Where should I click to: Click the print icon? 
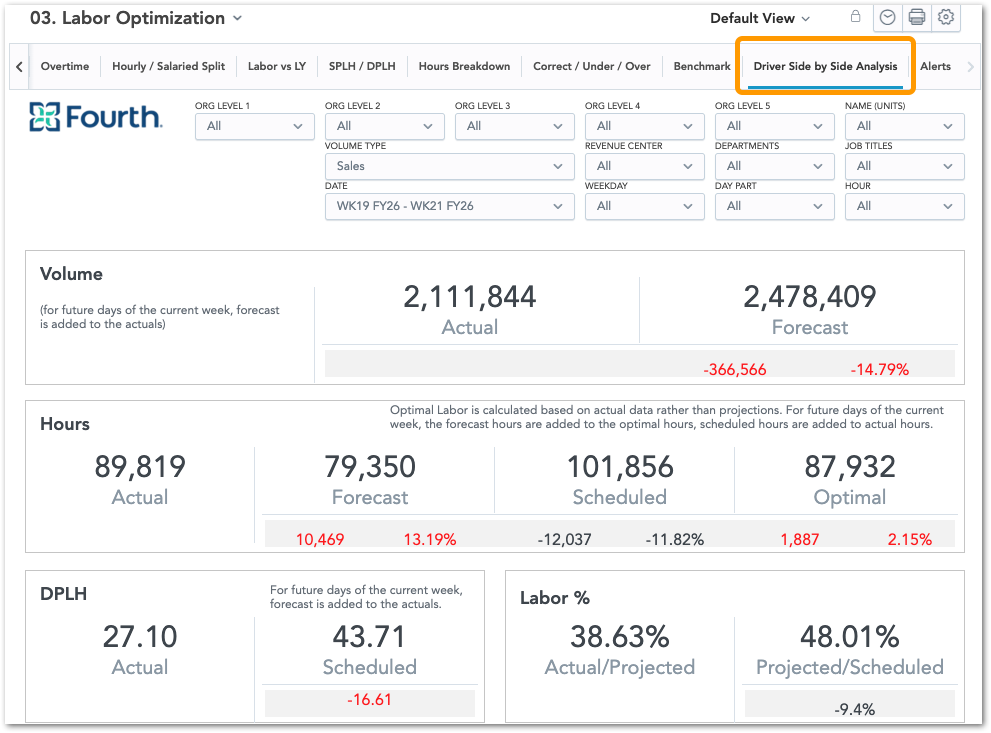pyautogui.click(x=916, y=18)
